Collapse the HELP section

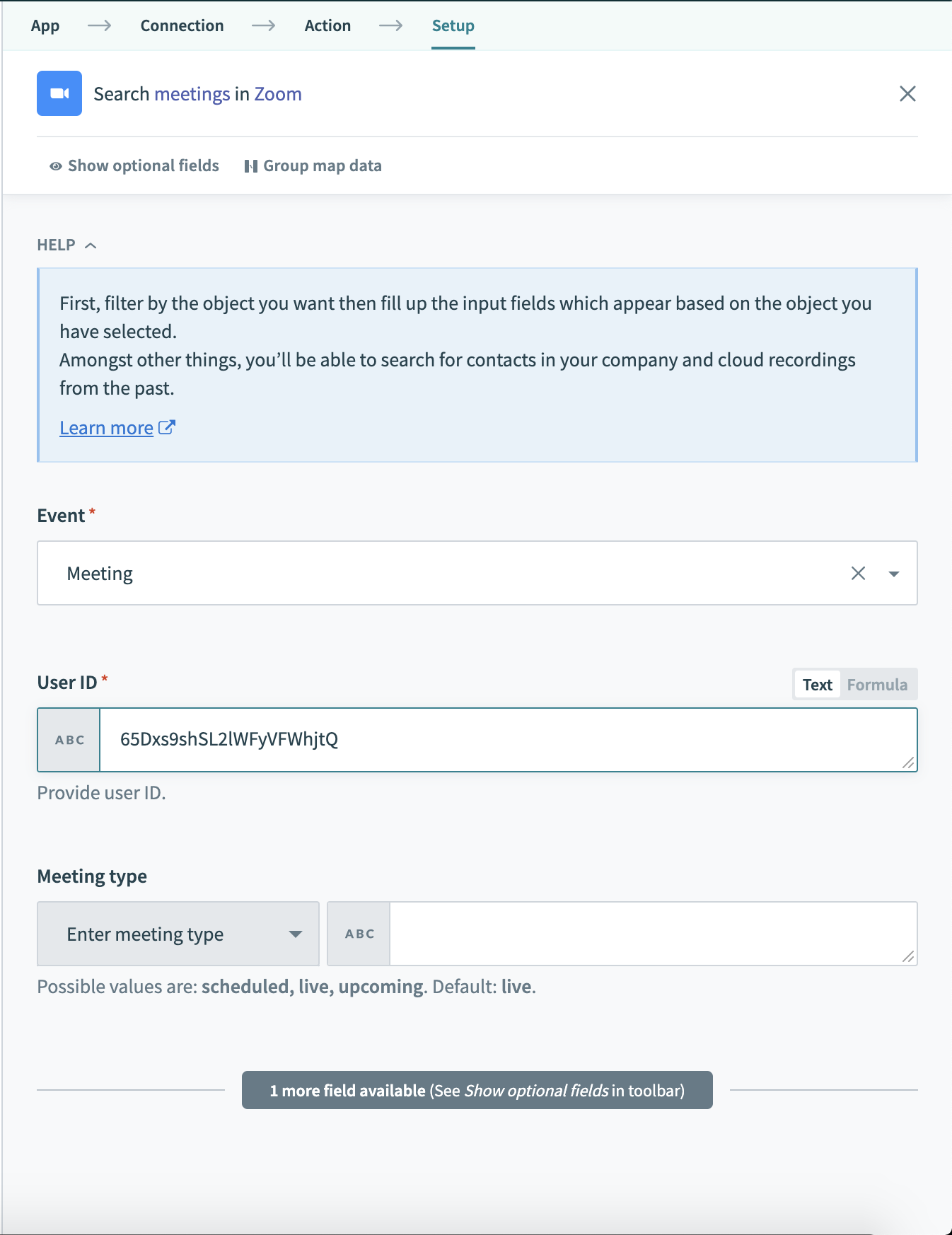pyautogui.click(x=91, y=245)
